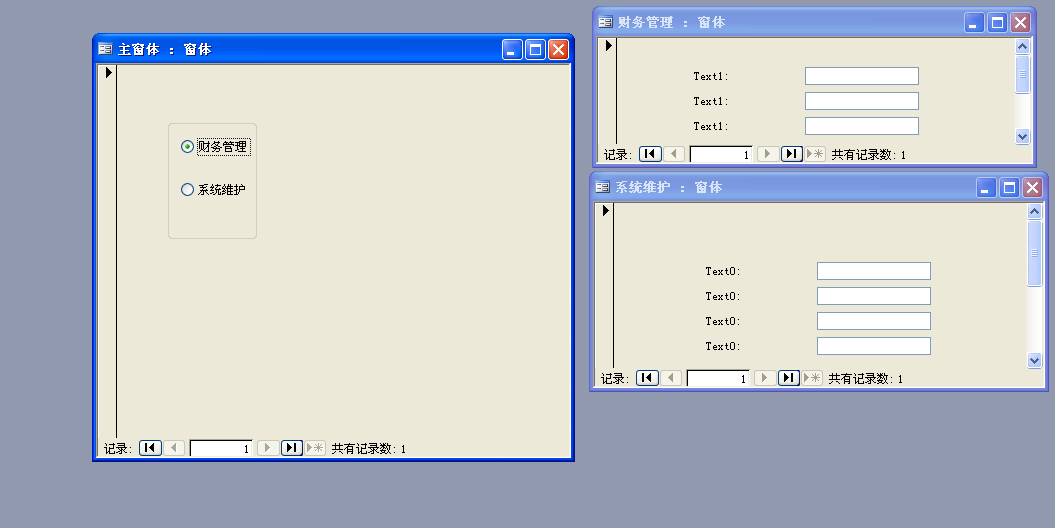Click scrollbar thumb in 系统维护 window

1034,253
